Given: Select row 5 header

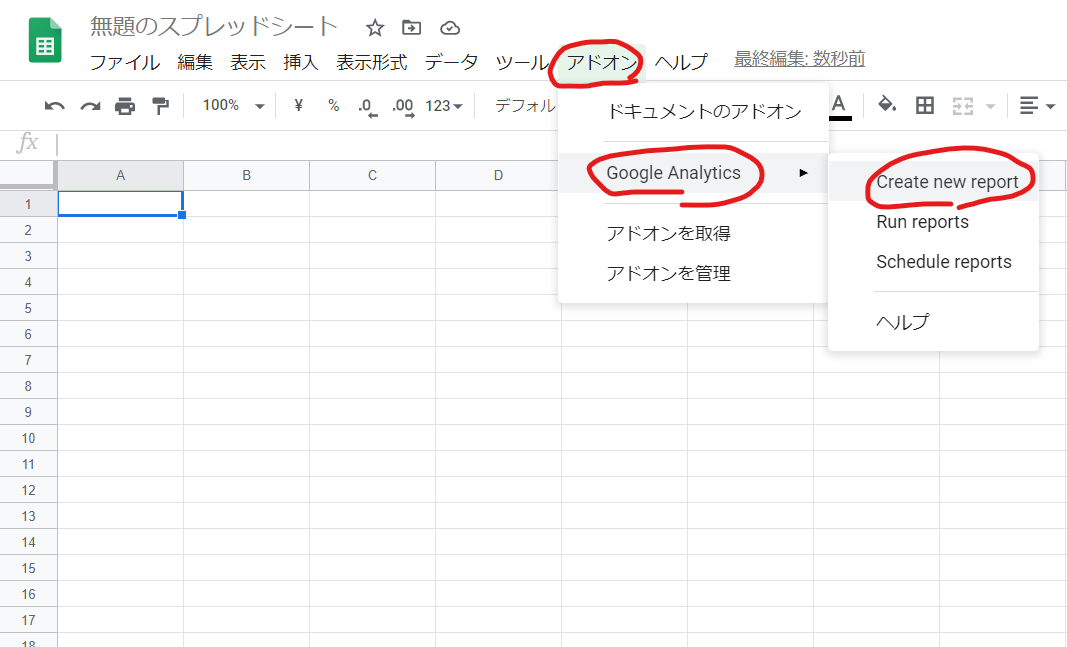Looking at the screenshot, I should tap(28, 308).
